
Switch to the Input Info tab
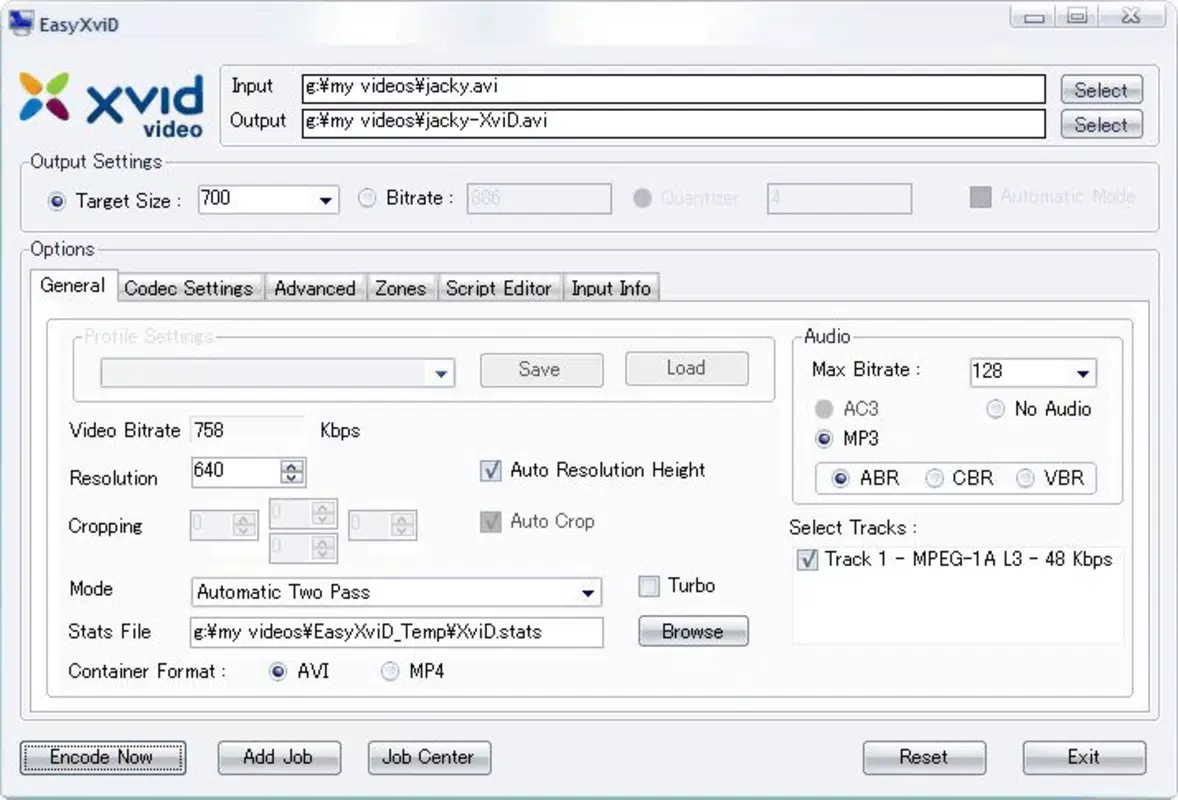click(611, 288)
